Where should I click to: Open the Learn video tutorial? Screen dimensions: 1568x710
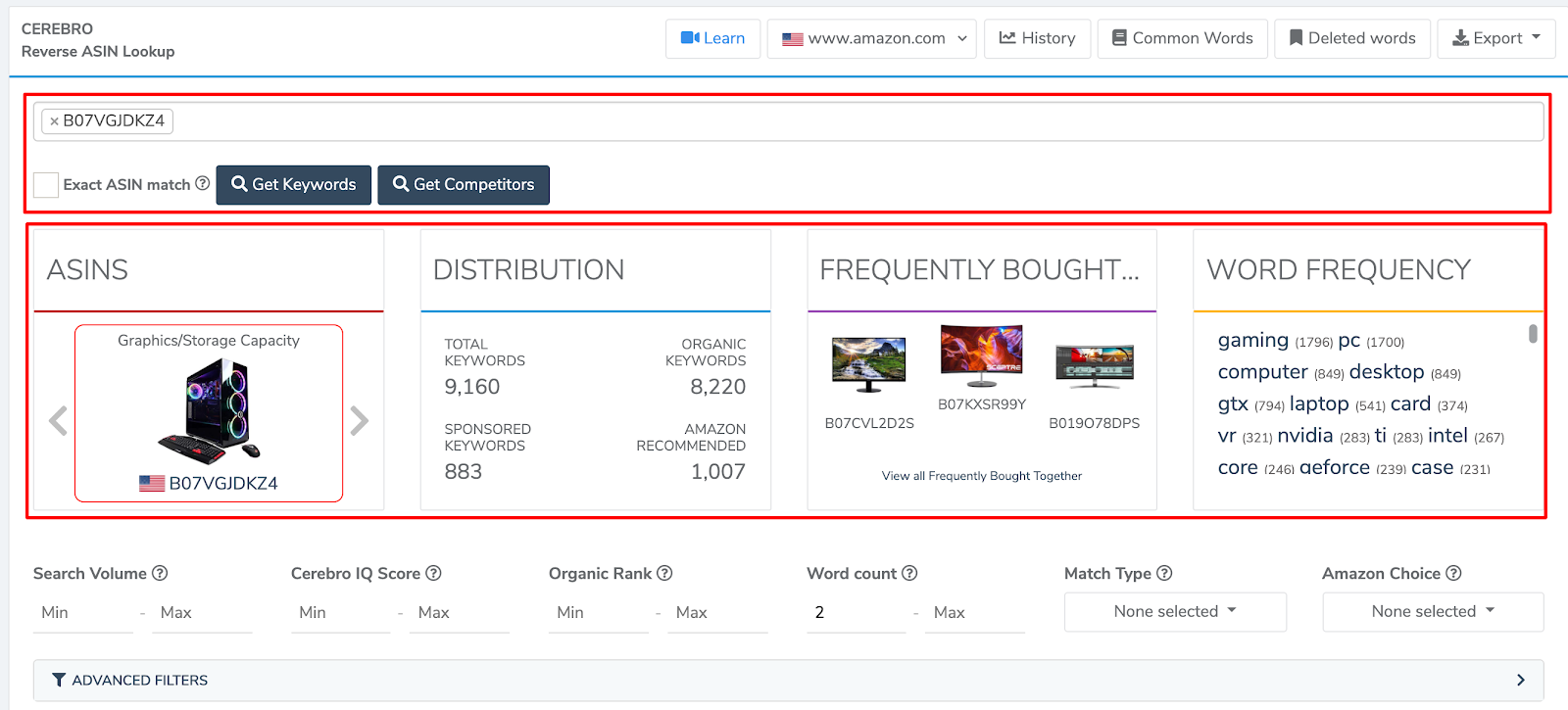pyautogui.click(x=712, y=38)
